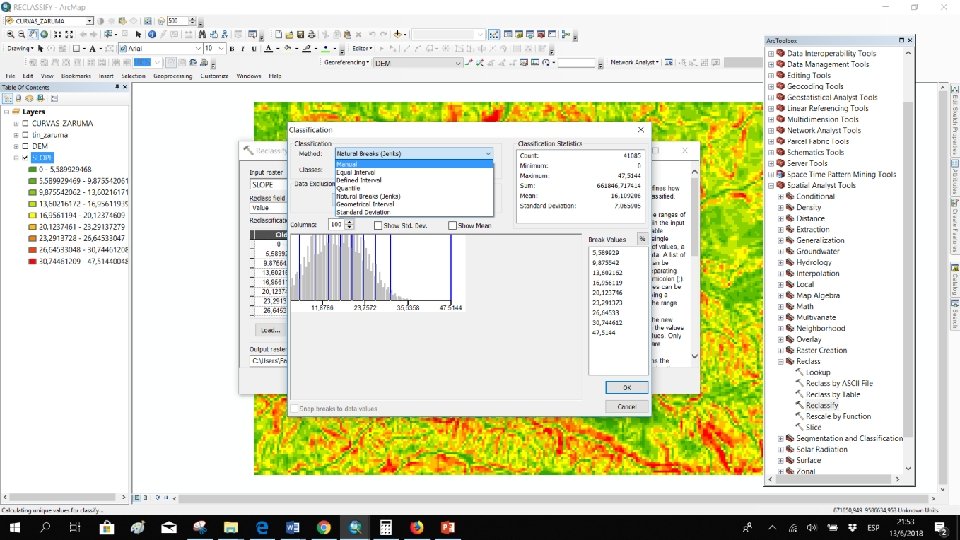
Task: Choose Equal Interval in the method list
Action: tap(357, 172)
